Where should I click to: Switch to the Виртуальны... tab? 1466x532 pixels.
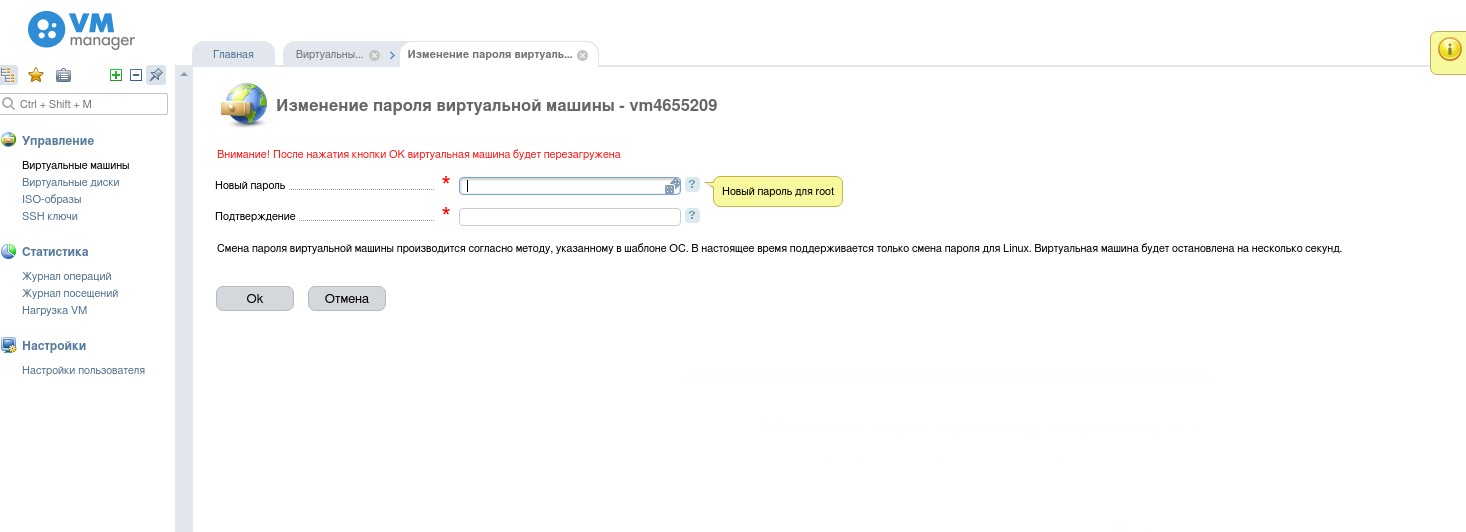pos(329,55)
